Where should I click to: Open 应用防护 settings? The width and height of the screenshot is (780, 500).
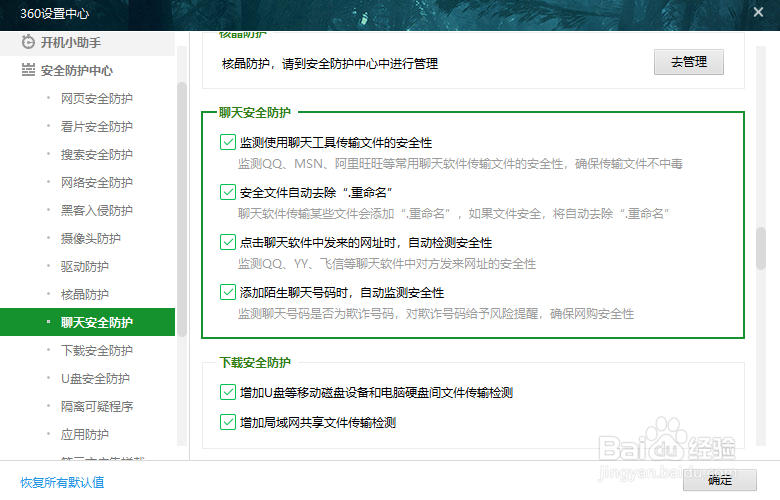click(85, 434)
